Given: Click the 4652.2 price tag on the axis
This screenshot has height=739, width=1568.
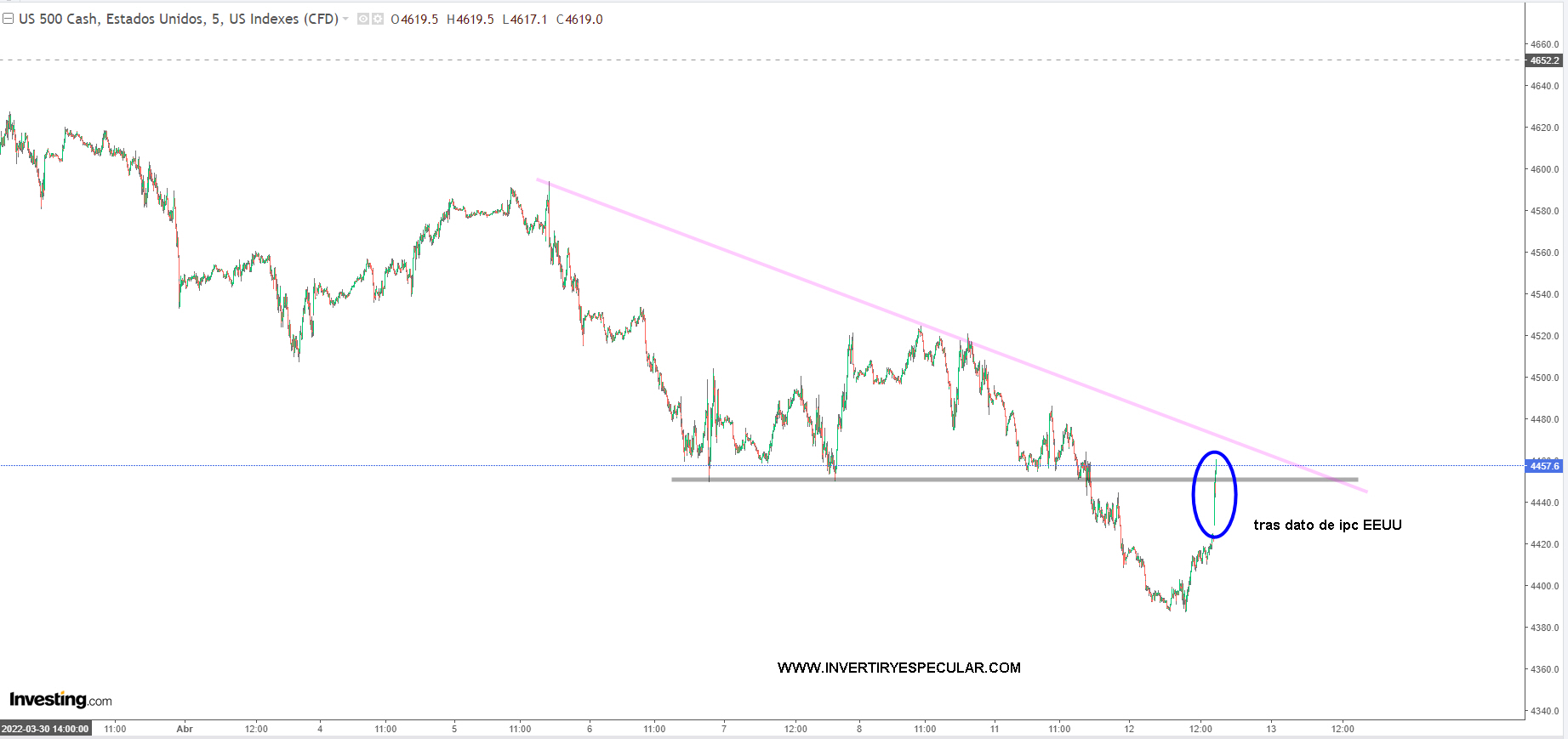Looking at the screenshot, I should [x=1545, y=60].
